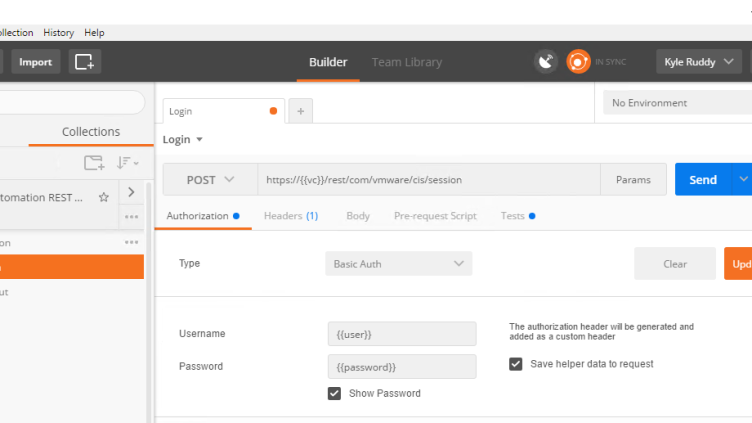Viewport: 752px width, 423px height.
Task: Click the Clear authorization button
Action: coord(675,264)
